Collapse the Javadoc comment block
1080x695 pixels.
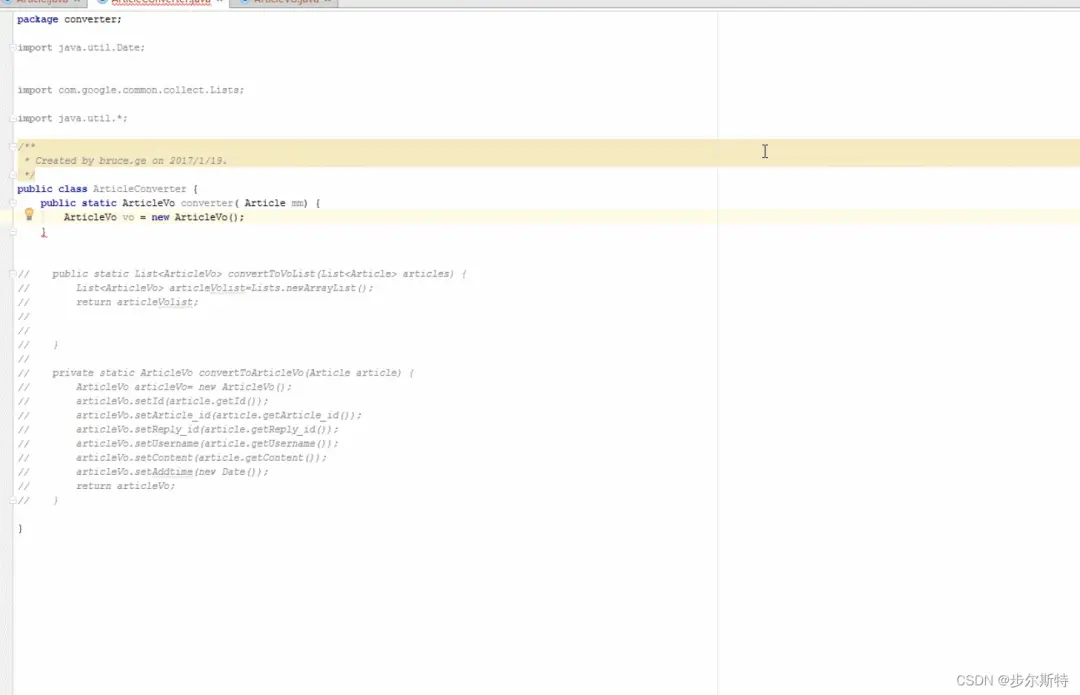coord(12,146)
